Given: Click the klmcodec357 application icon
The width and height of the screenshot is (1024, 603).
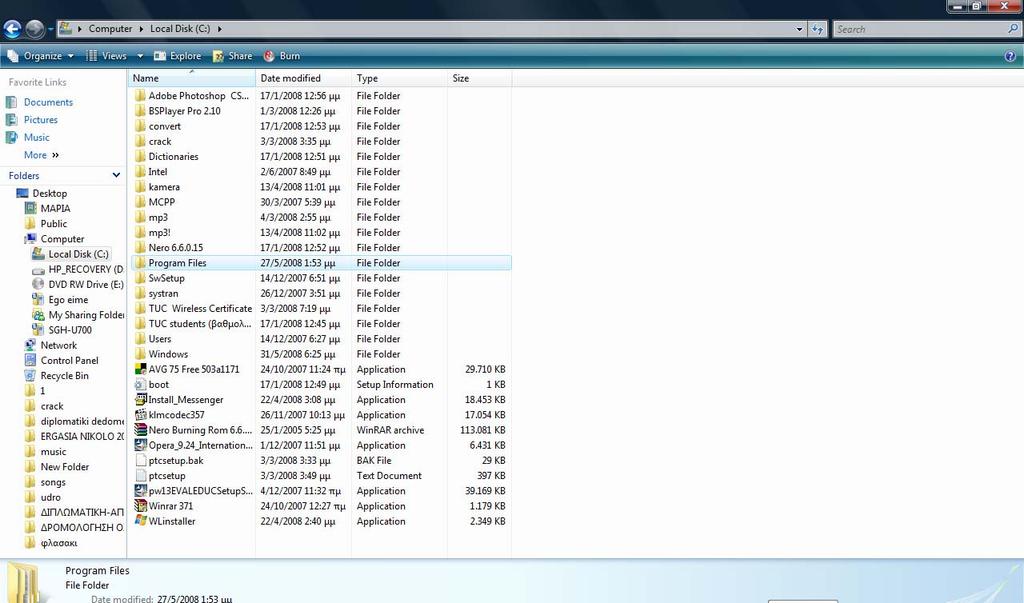Looking at the screenshot, I should pos(140,415).
